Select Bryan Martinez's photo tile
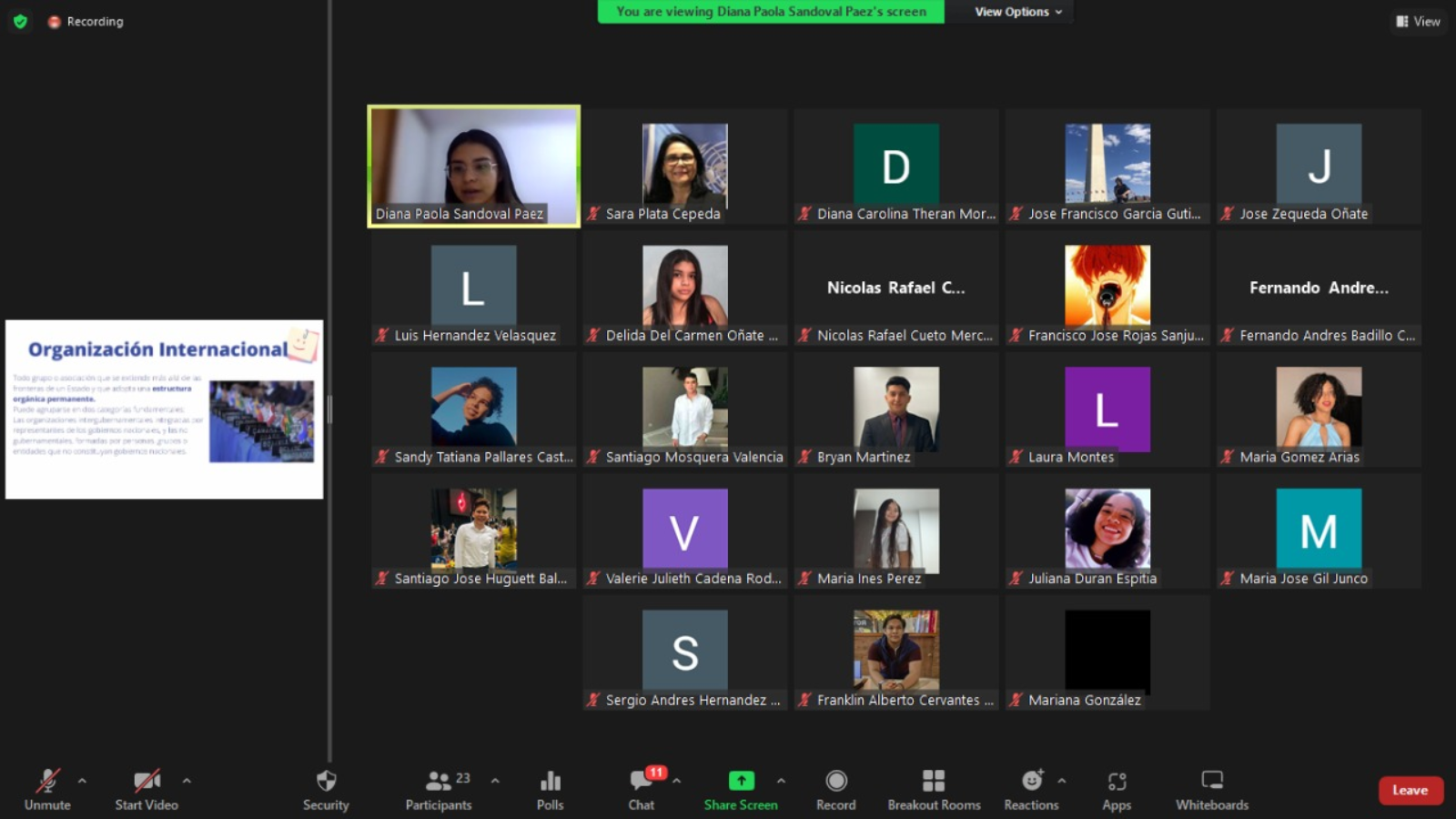 click(x=896, y=408)
